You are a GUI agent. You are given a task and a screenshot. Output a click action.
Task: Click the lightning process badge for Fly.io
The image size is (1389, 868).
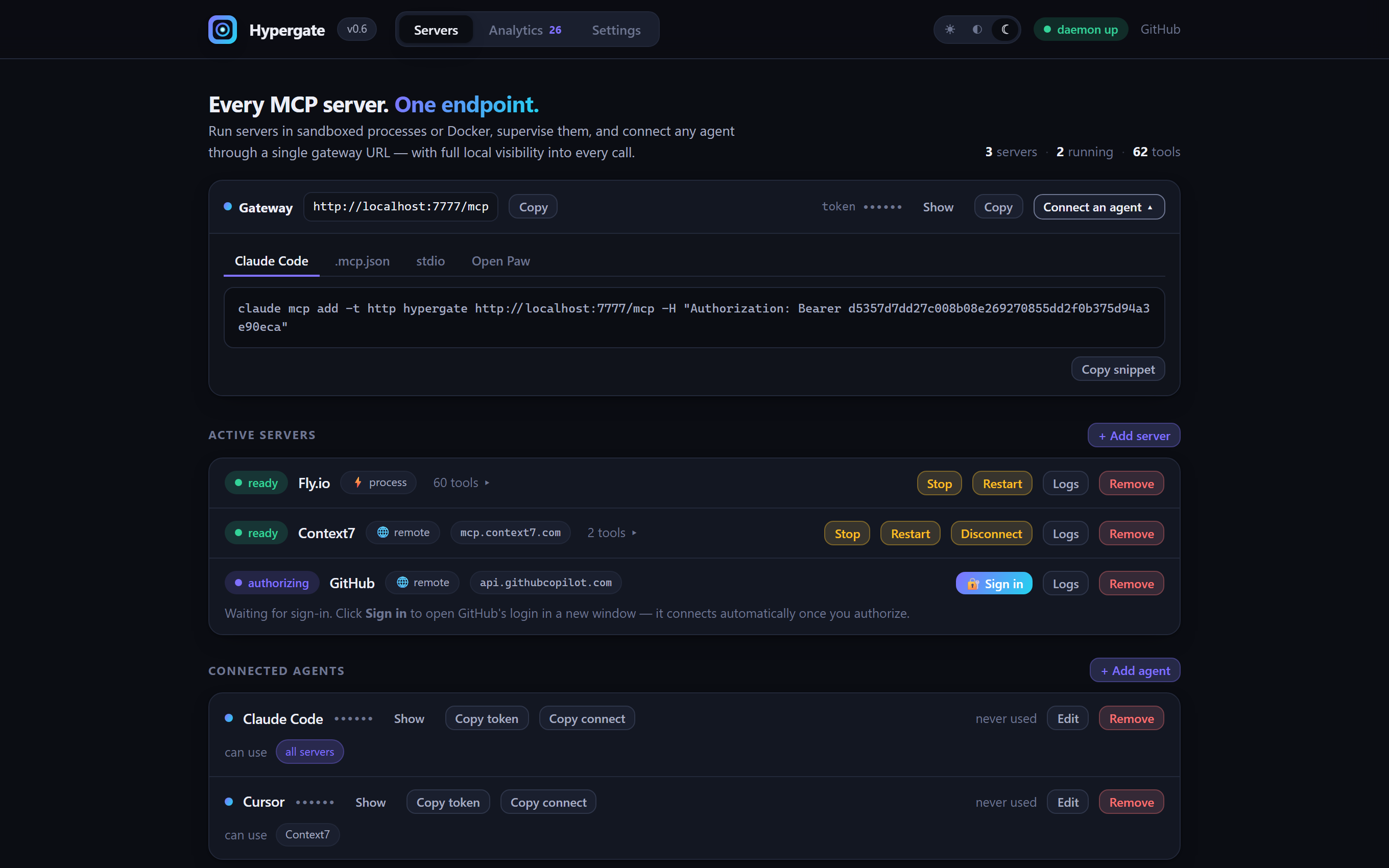pos(379,483)
